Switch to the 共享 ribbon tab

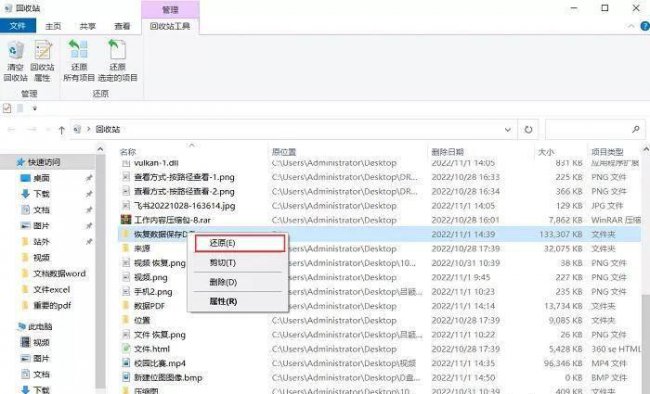(87, 27)
